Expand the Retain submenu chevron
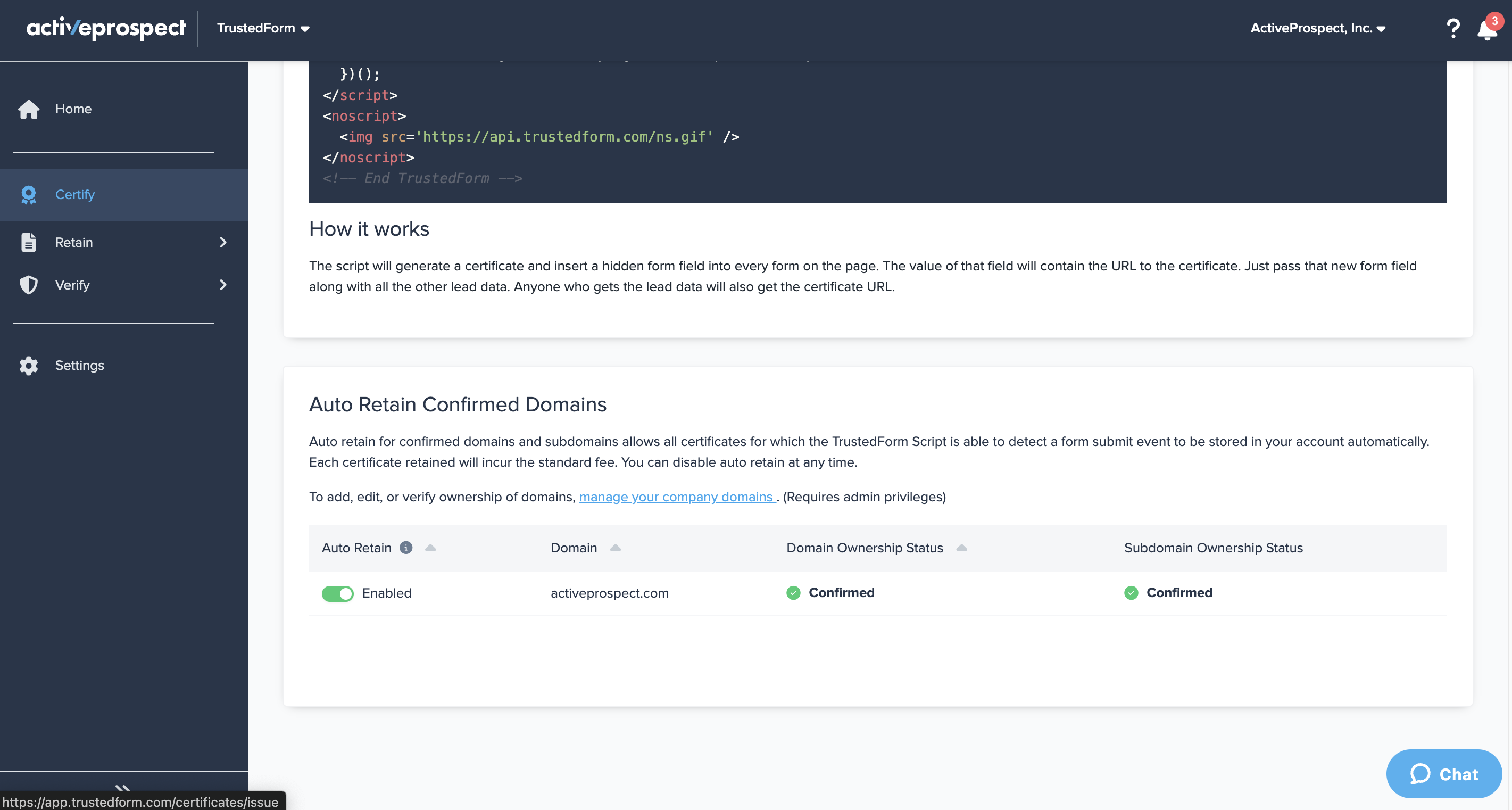 pos(223,242)
